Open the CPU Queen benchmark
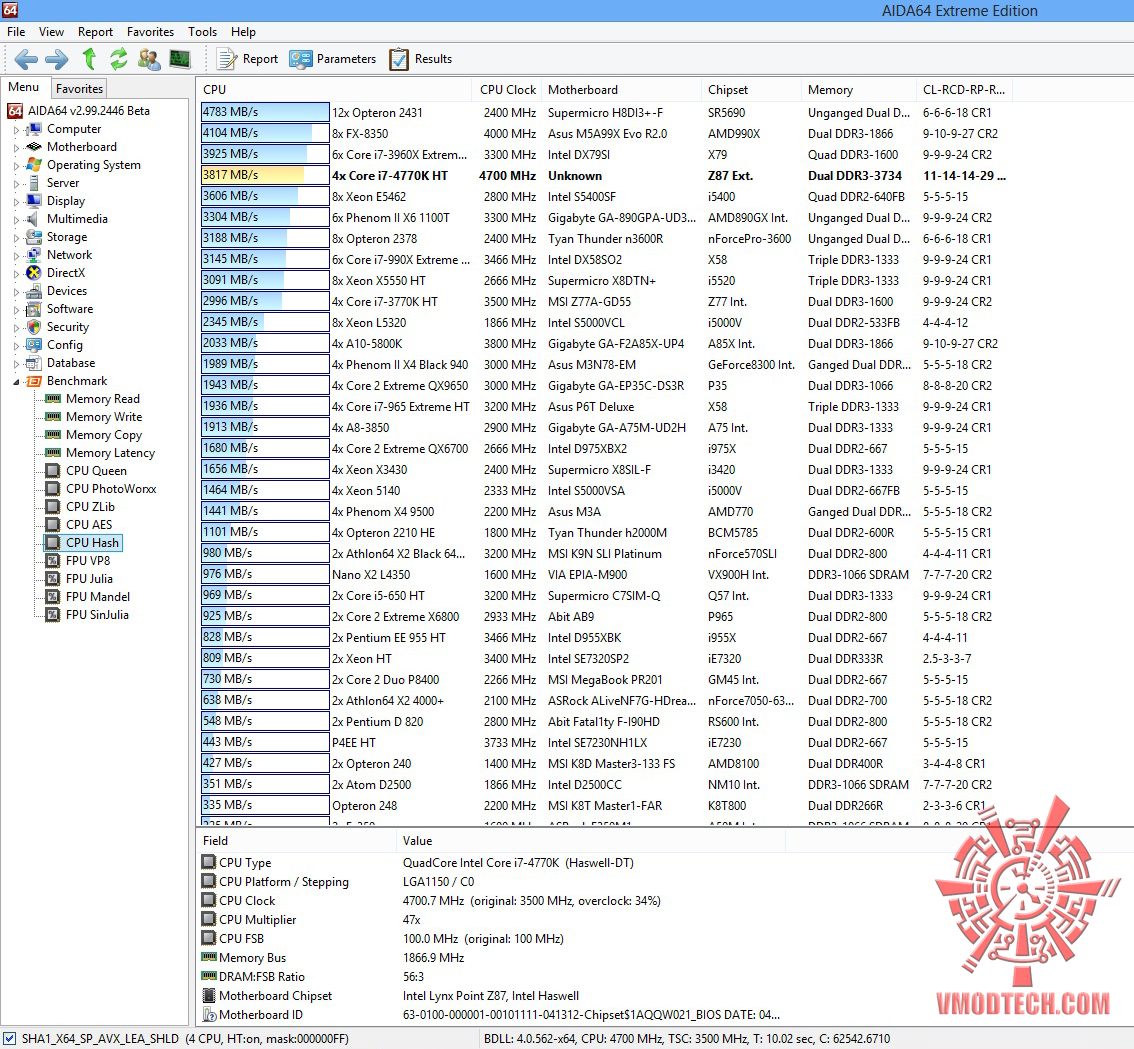Image resolution: width=1134 pixels, height=1049 pixels. (96, 471)
